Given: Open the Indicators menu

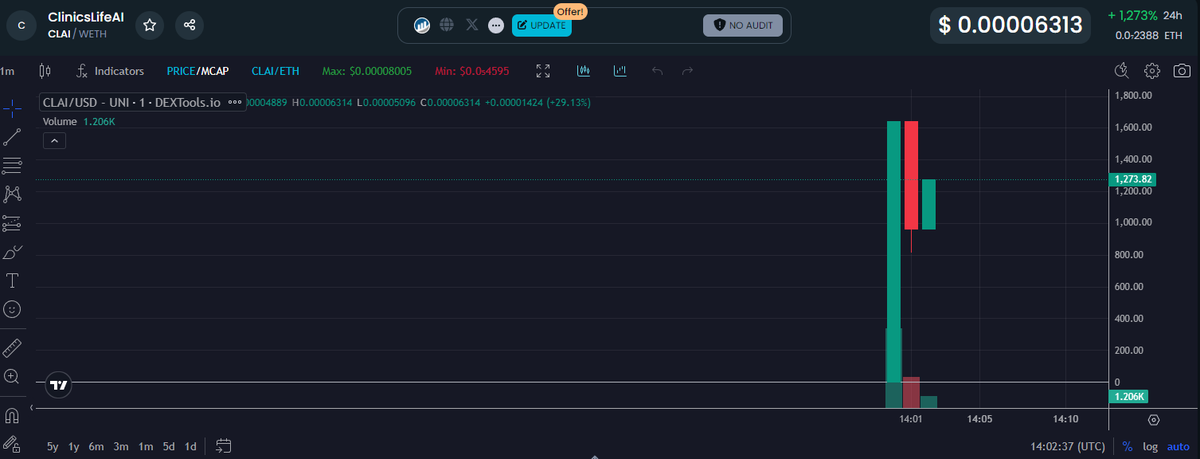Looking at the screenshot, I should click(110, 71).
